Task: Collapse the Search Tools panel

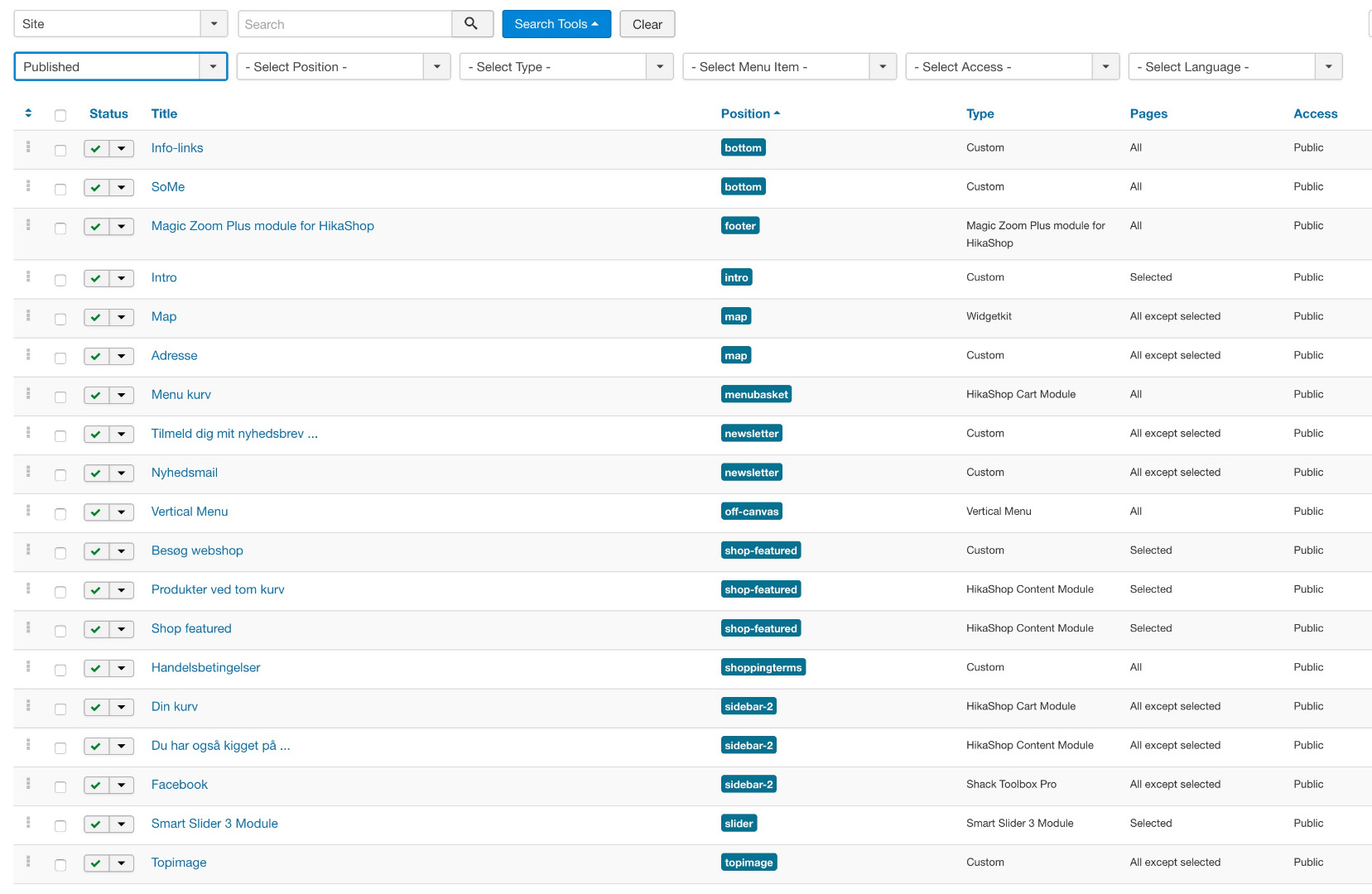Action: click(556, 25)
